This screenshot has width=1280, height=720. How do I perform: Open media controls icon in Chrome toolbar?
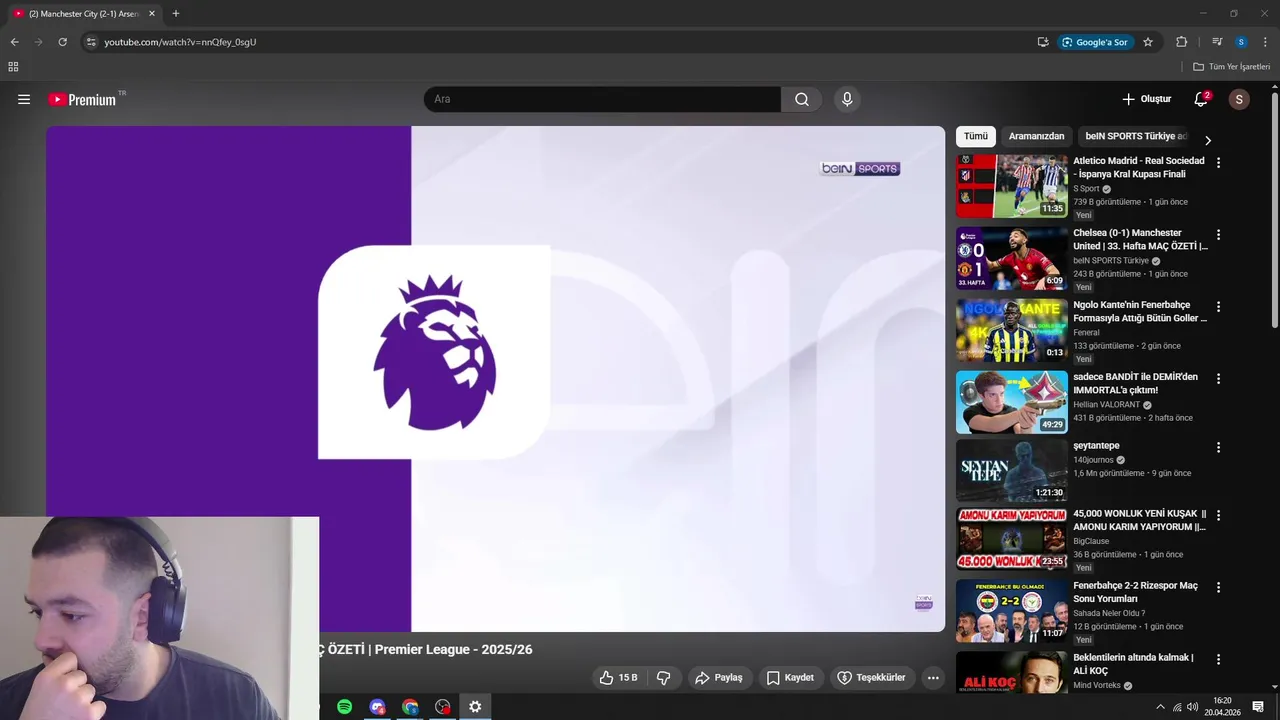tap(1217, 42)
